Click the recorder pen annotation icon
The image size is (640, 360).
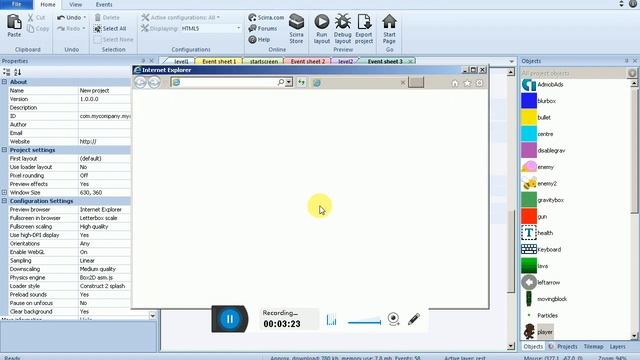tap(414, 319)
